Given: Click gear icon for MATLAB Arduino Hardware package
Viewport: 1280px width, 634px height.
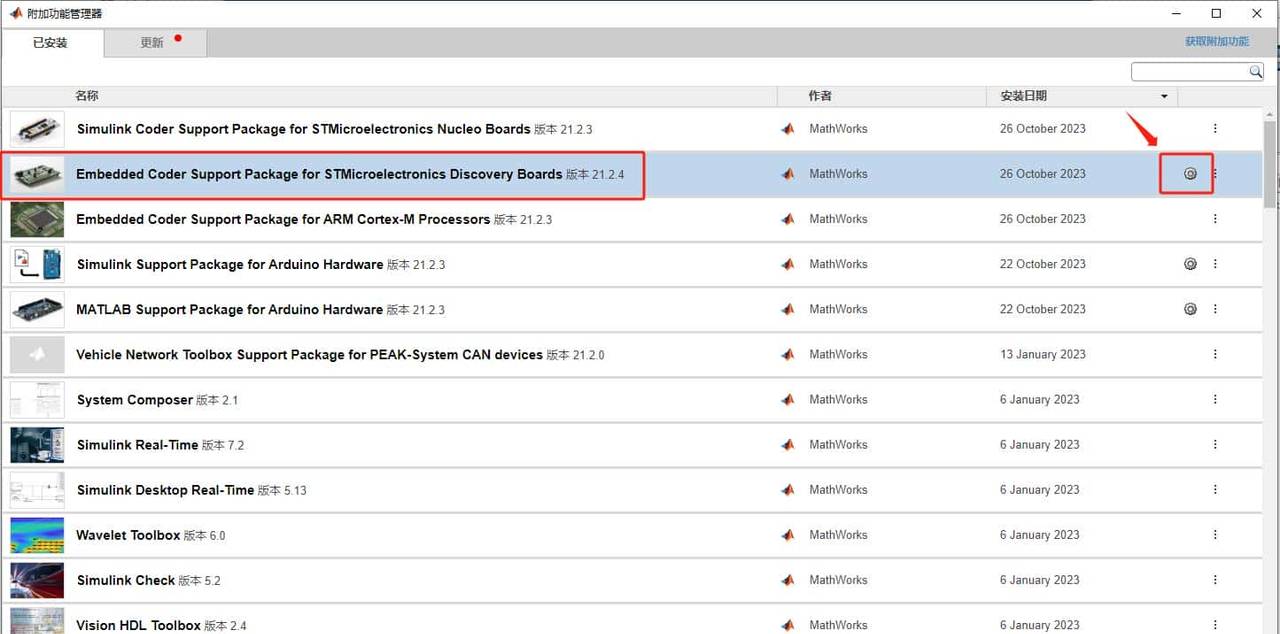Looking at the screenshot, I should 1190,309.
